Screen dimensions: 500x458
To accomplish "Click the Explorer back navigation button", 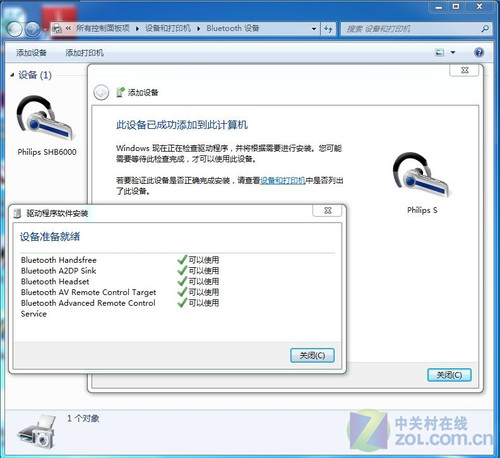I will [x=14, y=29].
